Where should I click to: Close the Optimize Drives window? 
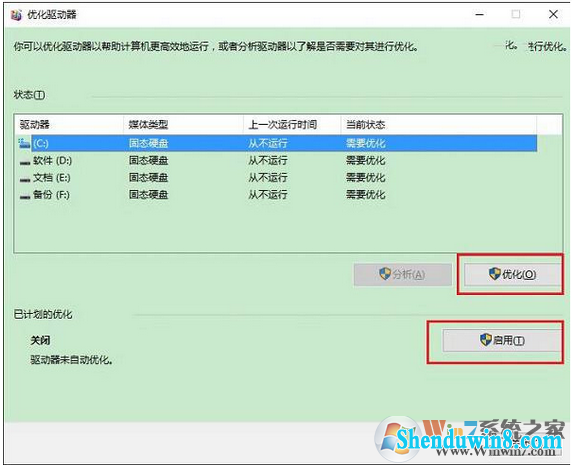[553, 14]
